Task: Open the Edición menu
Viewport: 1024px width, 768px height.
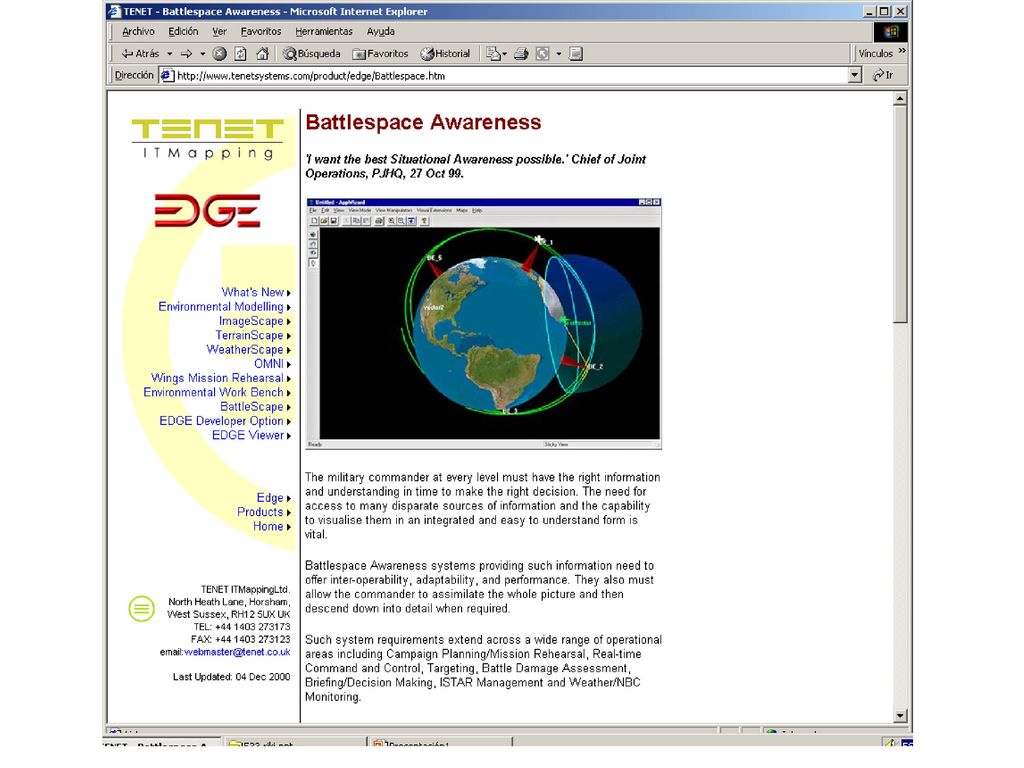Action: point(183,31)
